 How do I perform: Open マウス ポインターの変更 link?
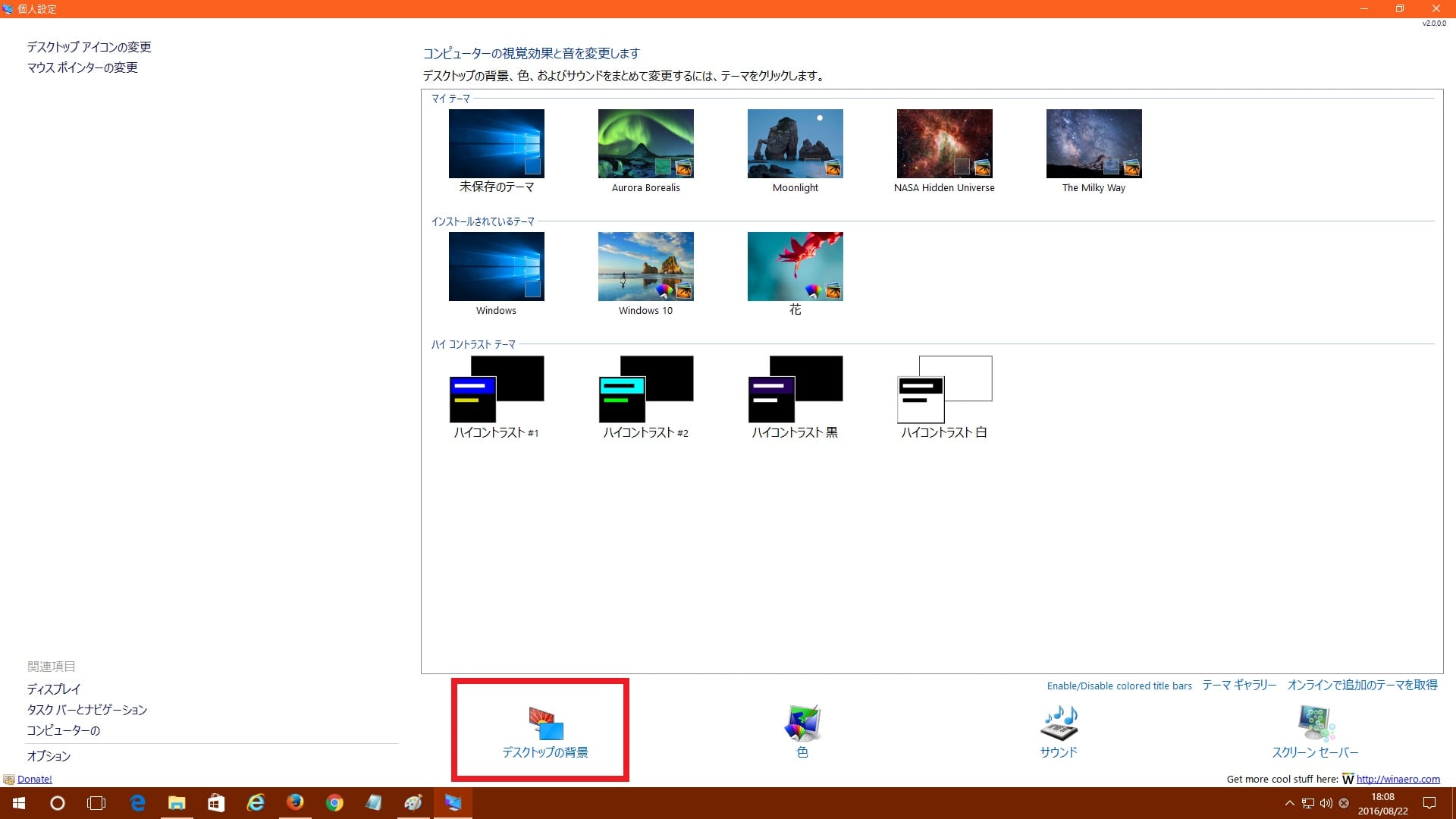pyautogui.click(x=83, y=67)
